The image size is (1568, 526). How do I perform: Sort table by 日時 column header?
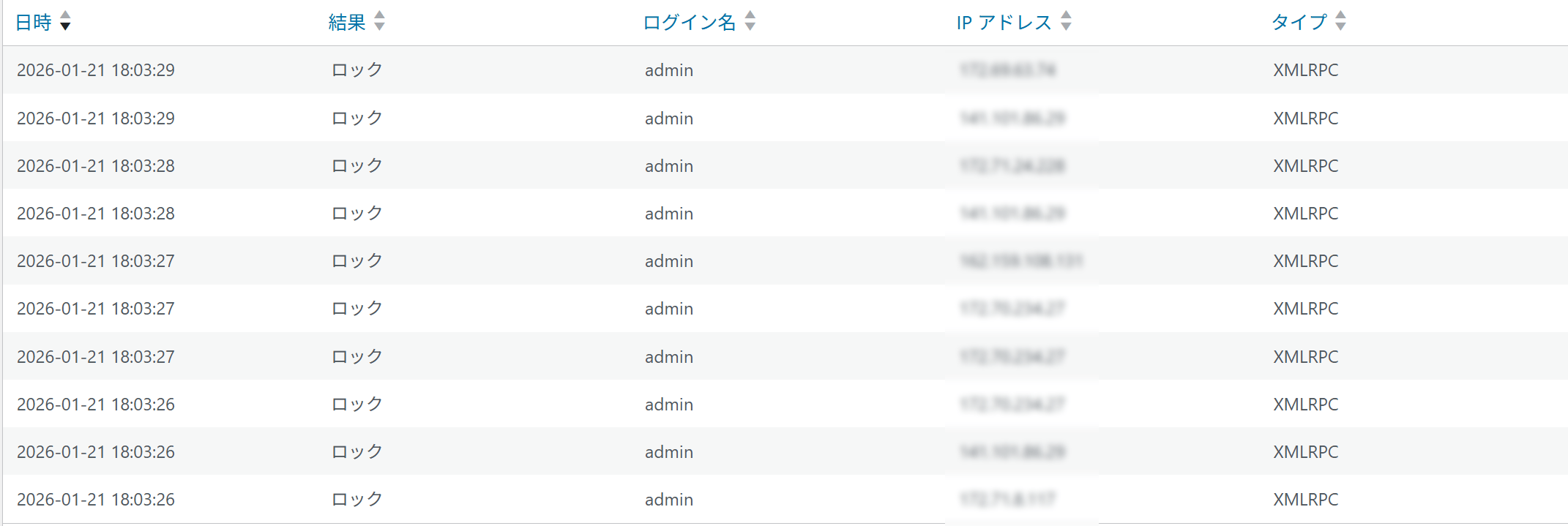(34, 23)
